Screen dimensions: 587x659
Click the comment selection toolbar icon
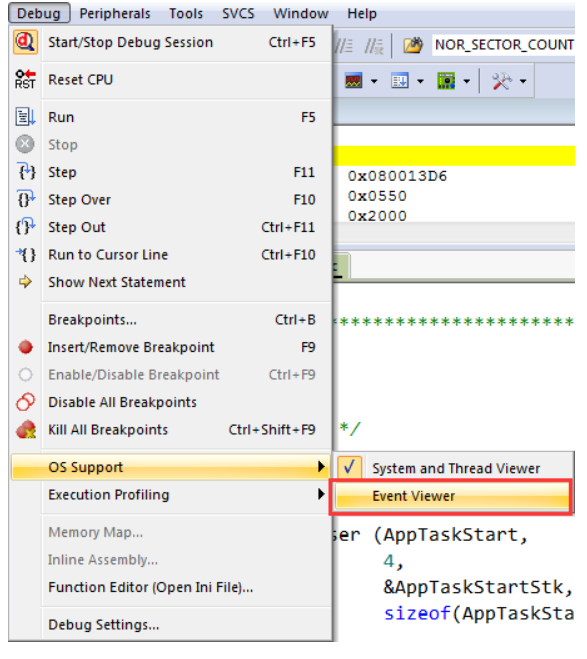click(x=344, y=45)
